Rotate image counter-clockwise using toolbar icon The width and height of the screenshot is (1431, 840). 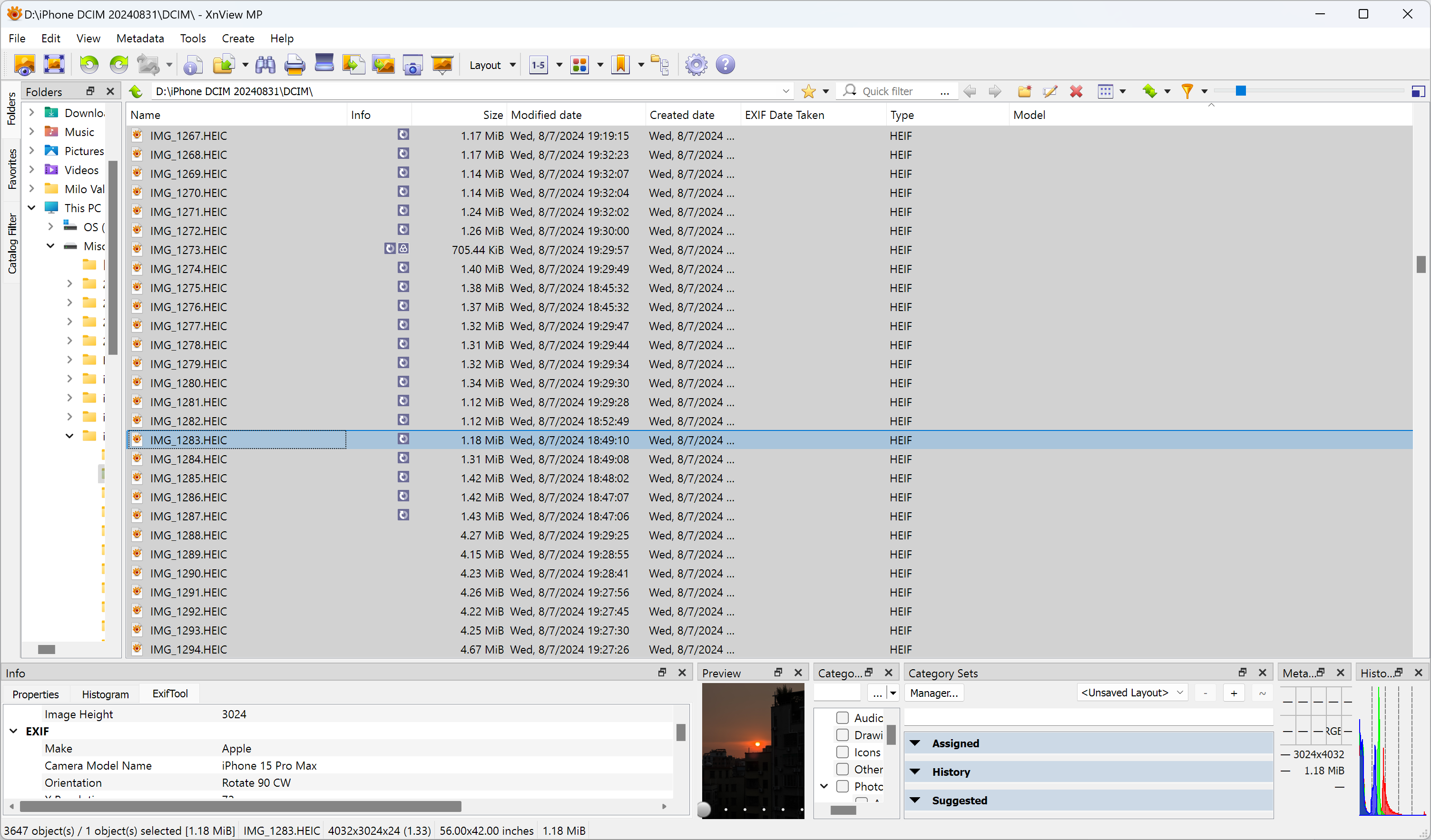coord(89,65)
